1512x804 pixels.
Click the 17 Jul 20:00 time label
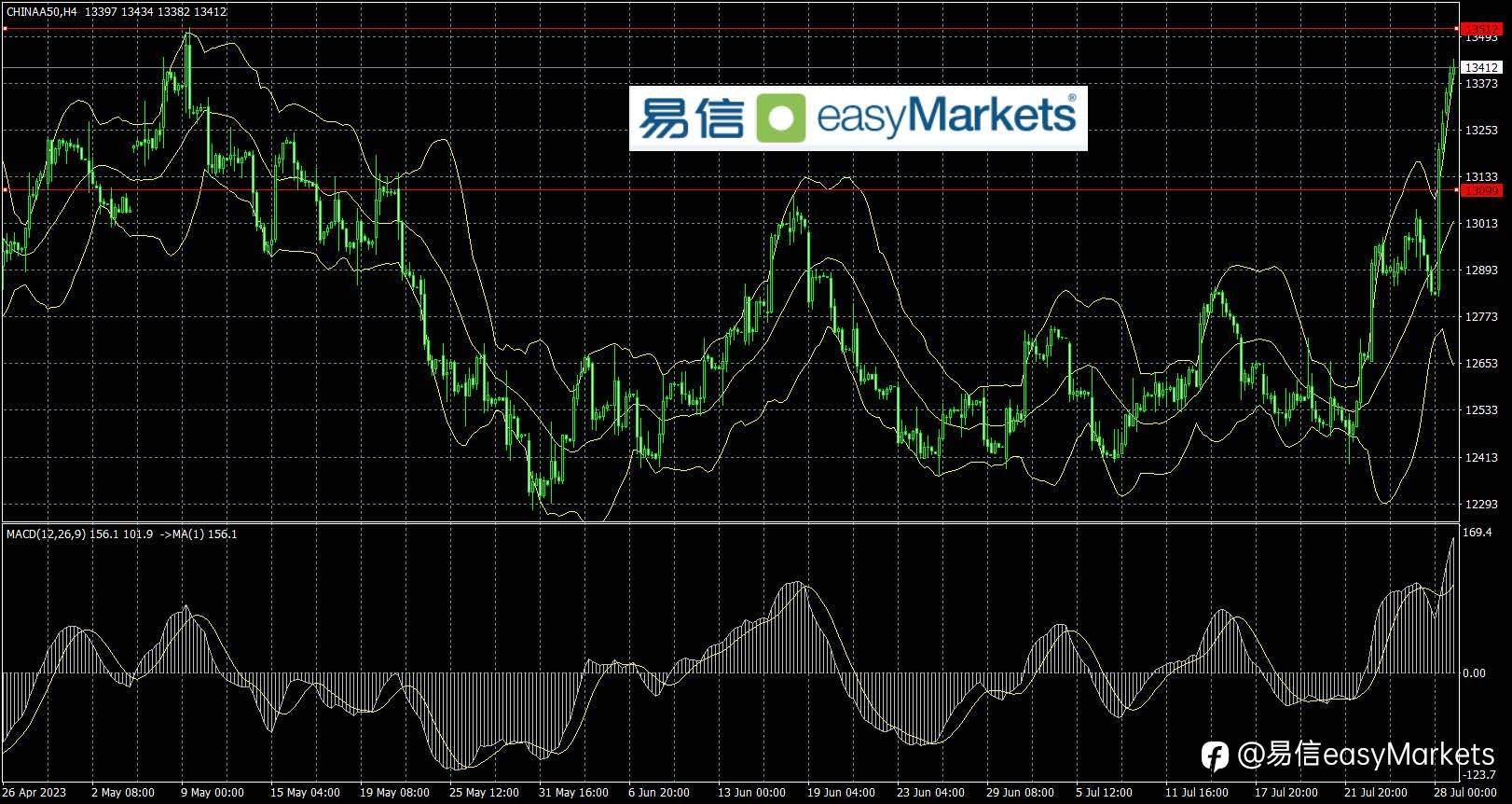tap(1285, 793)
